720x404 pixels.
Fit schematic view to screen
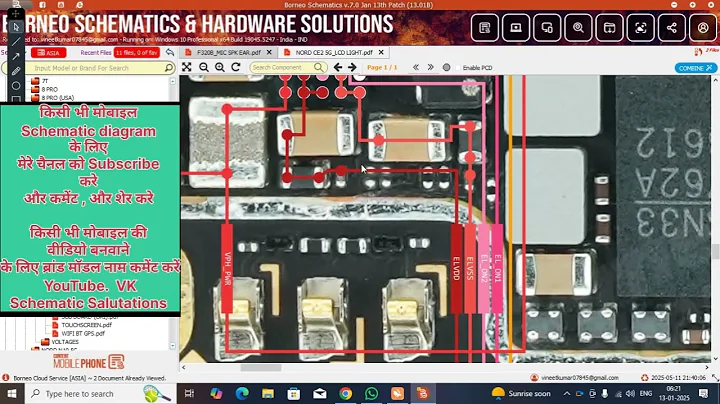click(186, 67)
